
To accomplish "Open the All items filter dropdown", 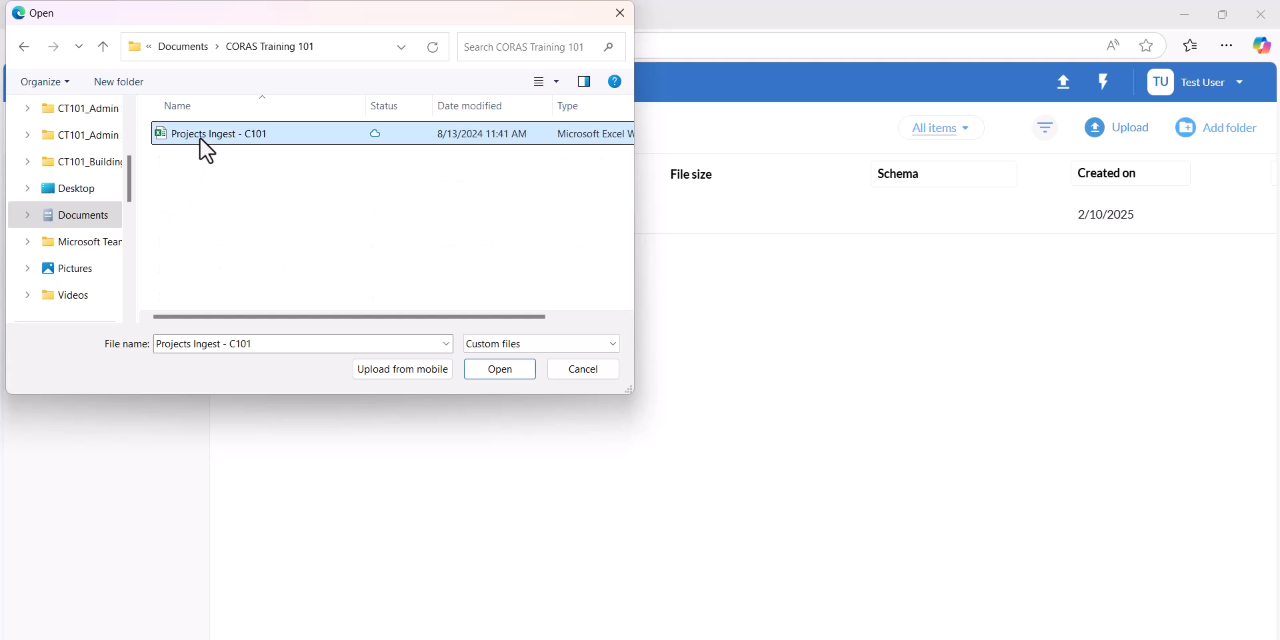I will point(940,128).
